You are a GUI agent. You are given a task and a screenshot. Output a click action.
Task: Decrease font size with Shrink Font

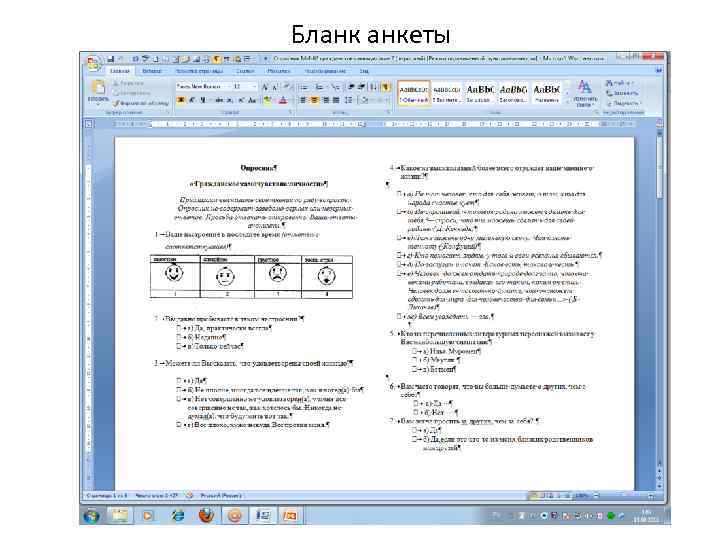(x=275, y=86)
